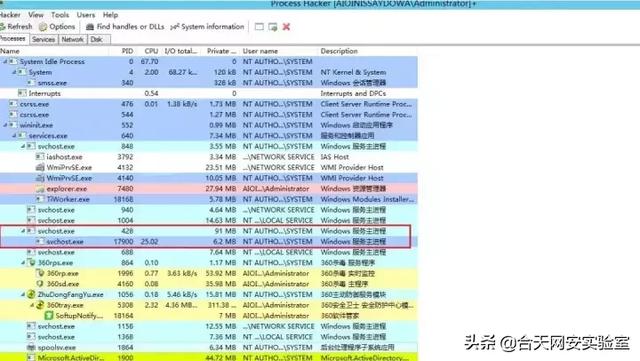Viewport: 640px width, 361px height.
Task: Select the Microsoft.ActiveDir... PID 1900 row
Action: tap(209, 357)
